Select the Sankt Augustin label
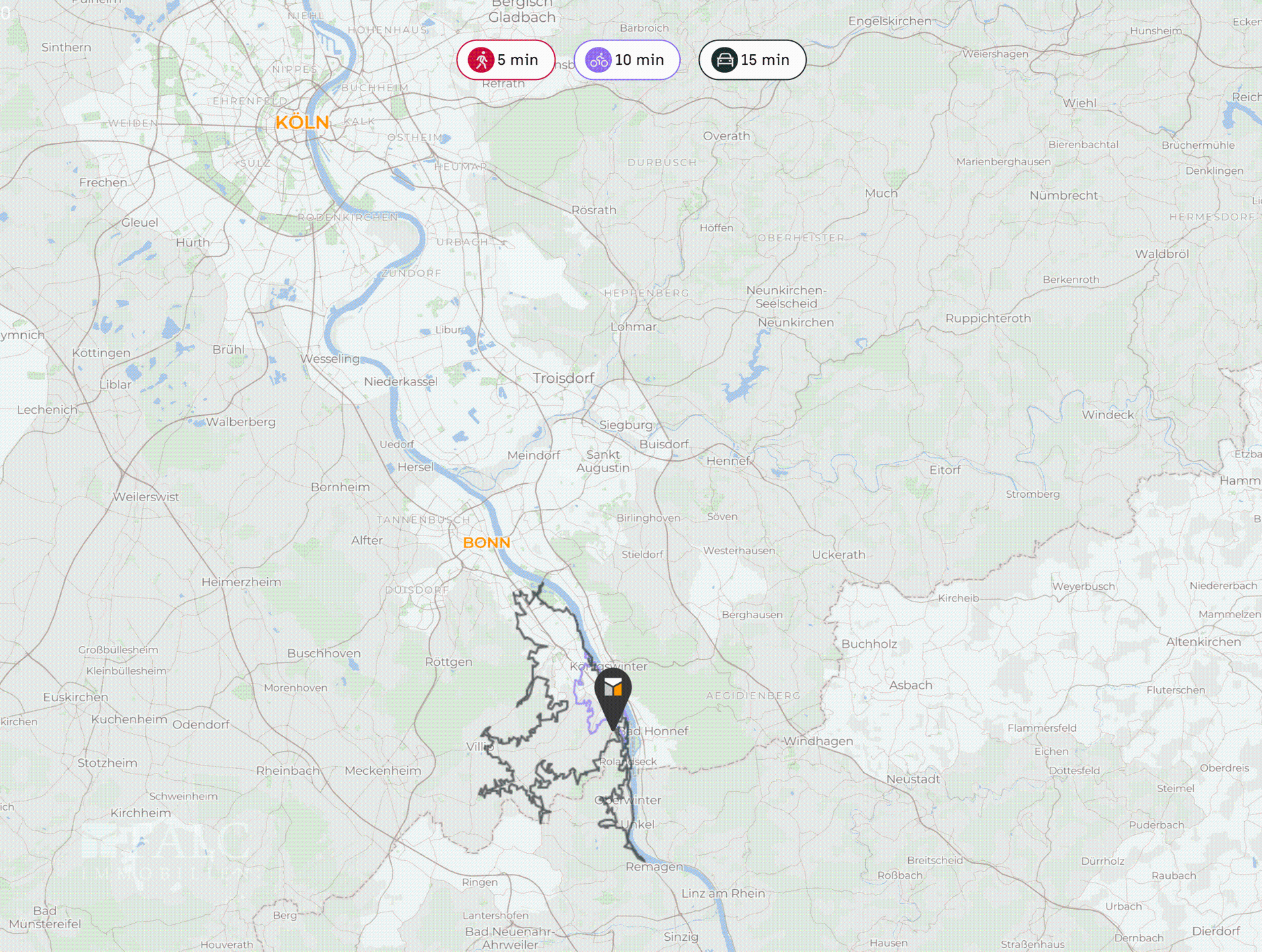 [x=603, y=461]
